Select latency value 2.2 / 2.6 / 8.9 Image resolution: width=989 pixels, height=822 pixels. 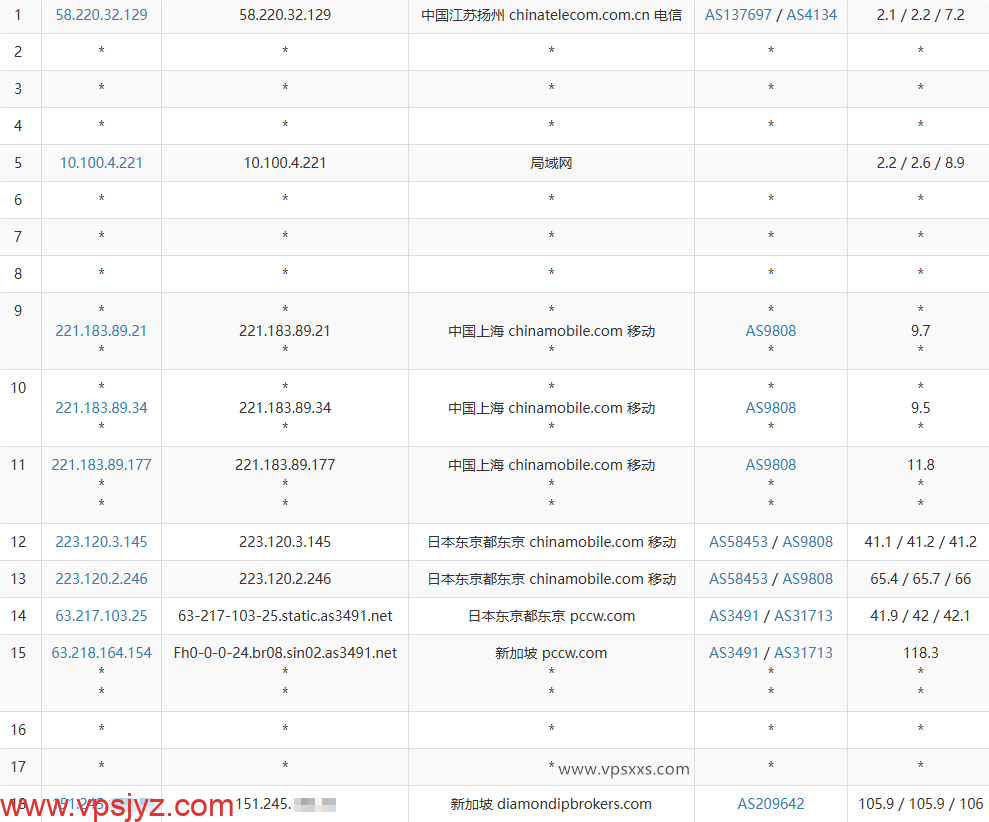[920, 163]
